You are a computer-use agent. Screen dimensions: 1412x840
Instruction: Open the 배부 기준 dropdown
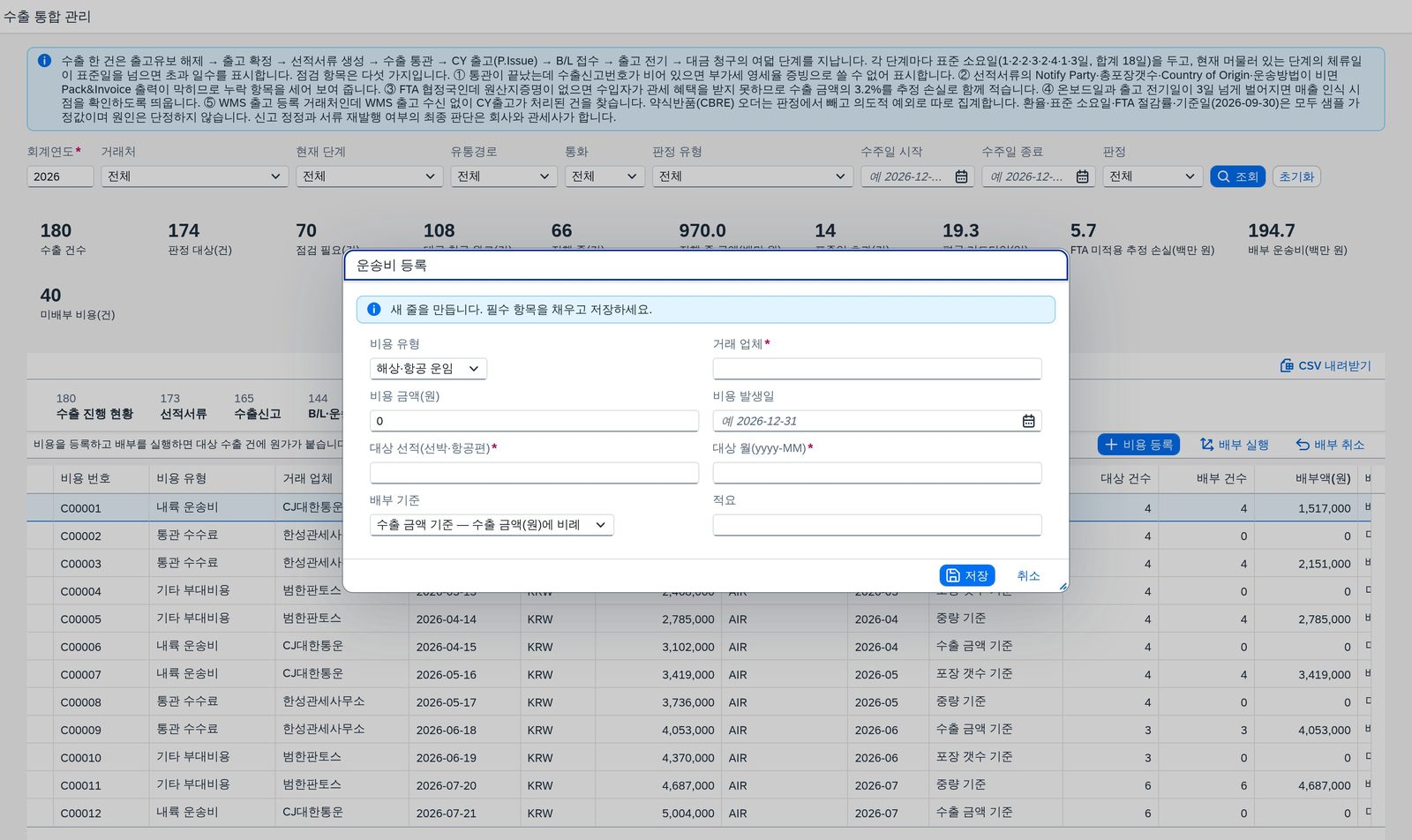(x=492, y=525)
